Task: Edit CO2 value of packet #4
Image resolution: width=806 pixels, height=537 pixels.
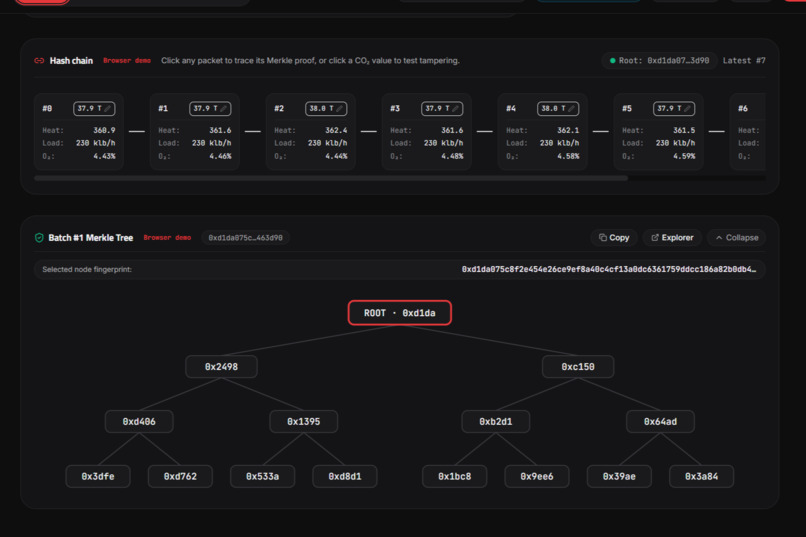Action: 558,108
